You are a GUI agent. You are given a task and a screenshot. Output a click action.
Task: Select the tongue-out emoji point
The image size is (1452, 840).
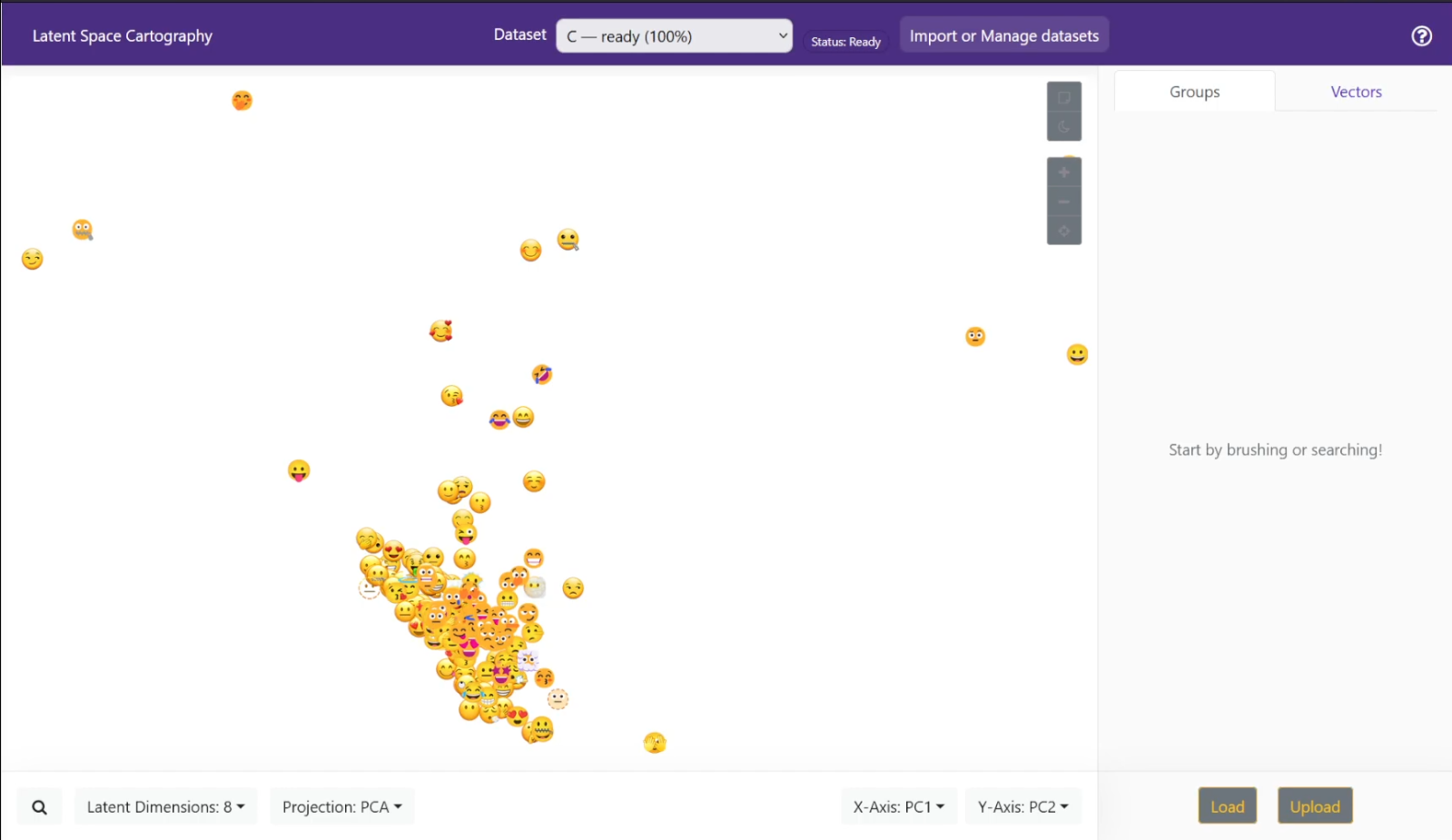point(299,470)
